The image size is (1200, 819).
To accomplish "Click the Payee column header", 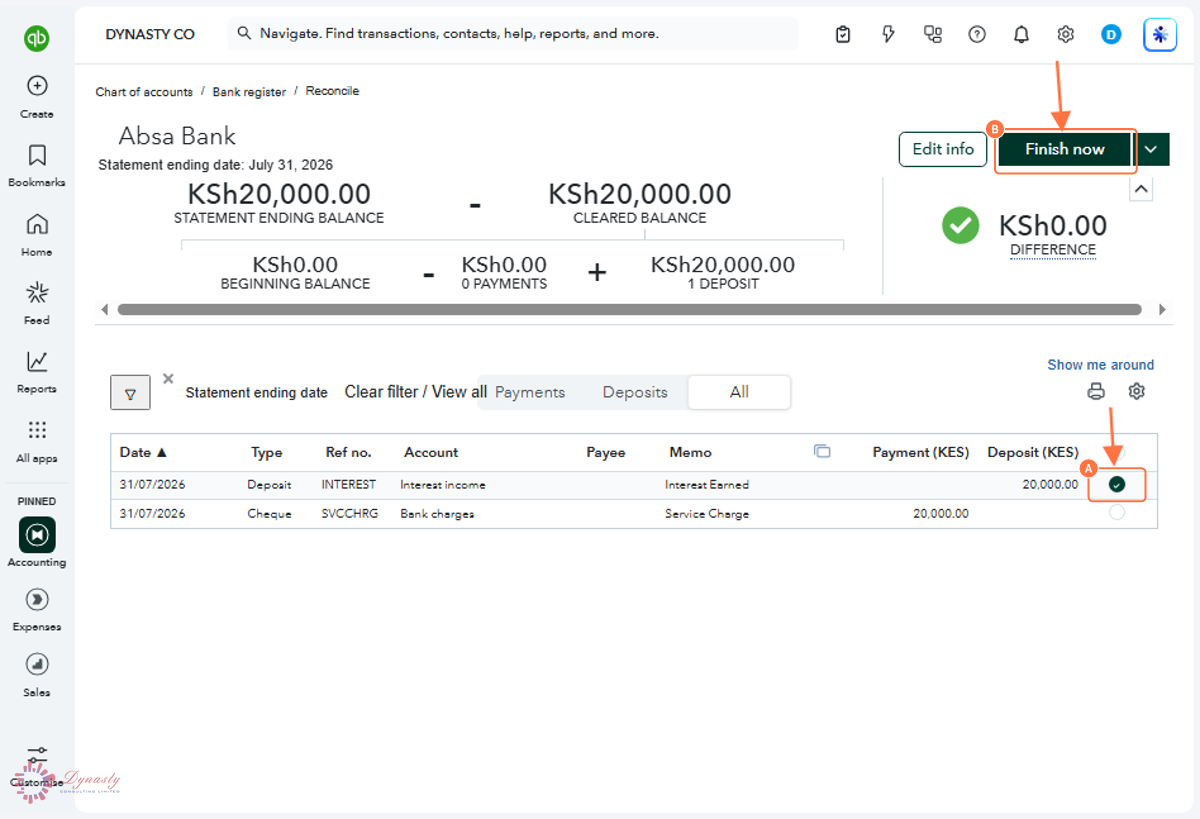I will [605, 452].
